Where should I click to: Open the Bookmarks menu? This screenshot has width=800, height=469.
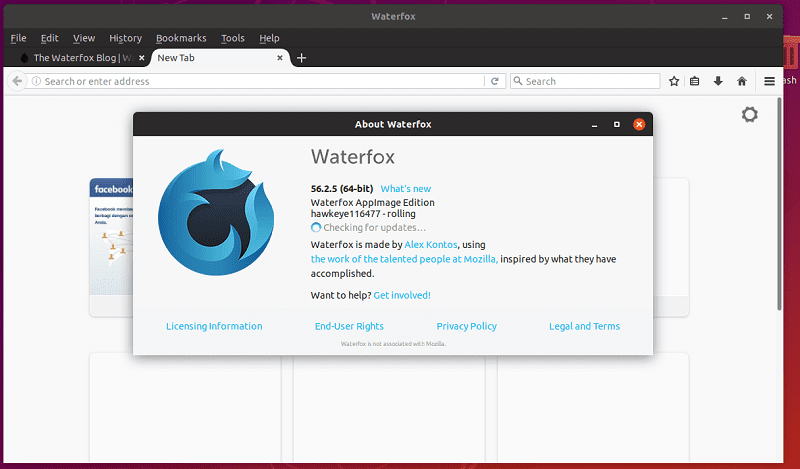pos(181,38)
